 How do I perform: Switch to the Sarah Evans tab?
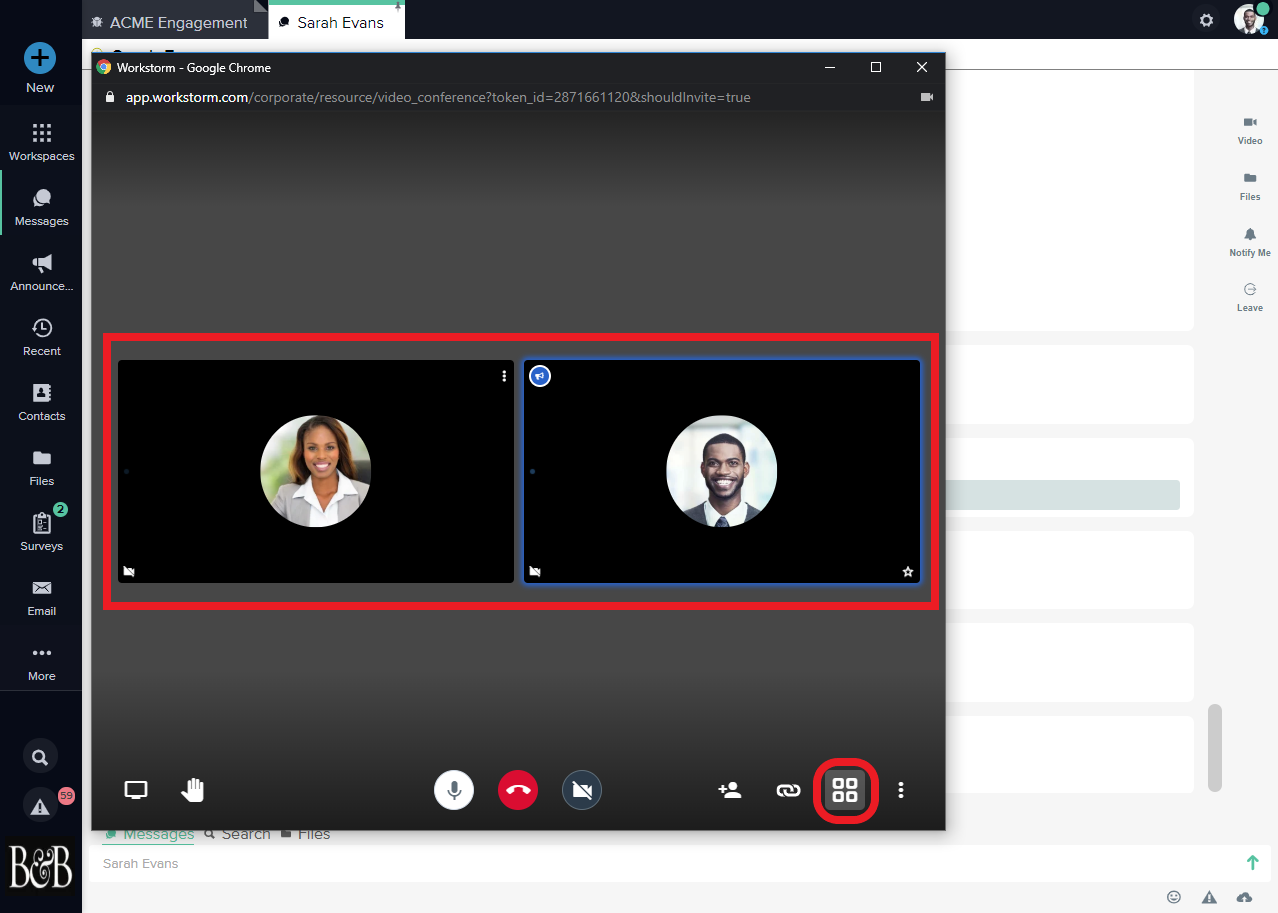click(x=338, y=22)
